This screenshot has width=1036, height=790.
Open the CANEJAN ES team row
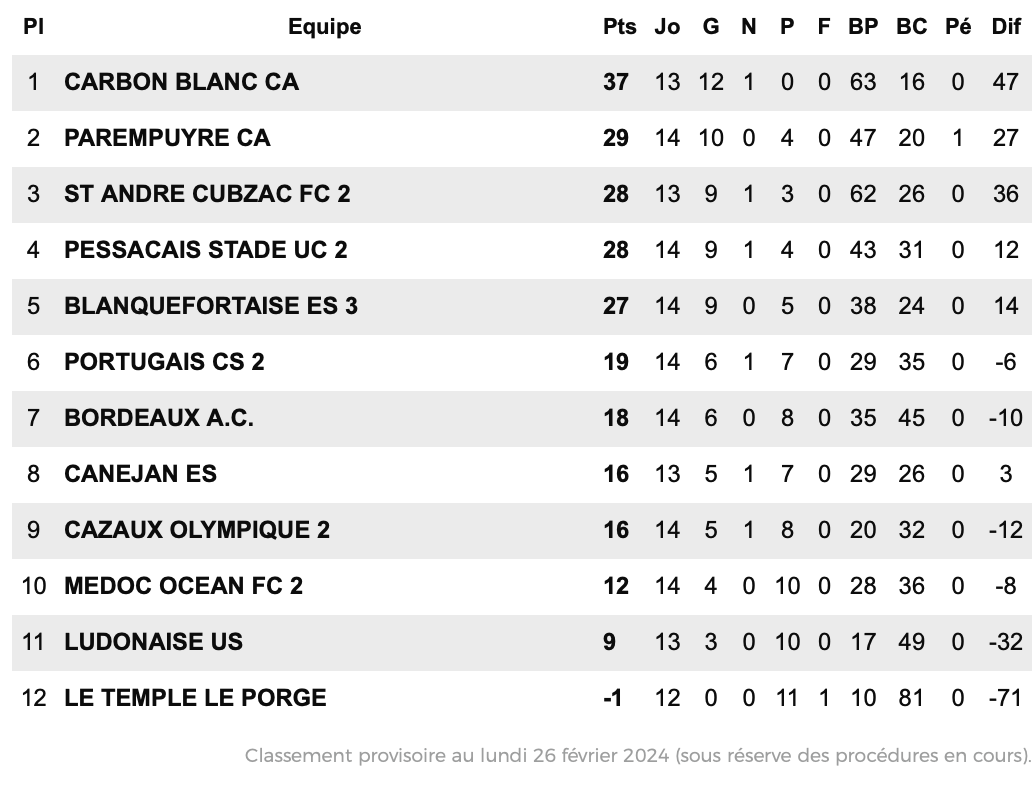[521, 474]
